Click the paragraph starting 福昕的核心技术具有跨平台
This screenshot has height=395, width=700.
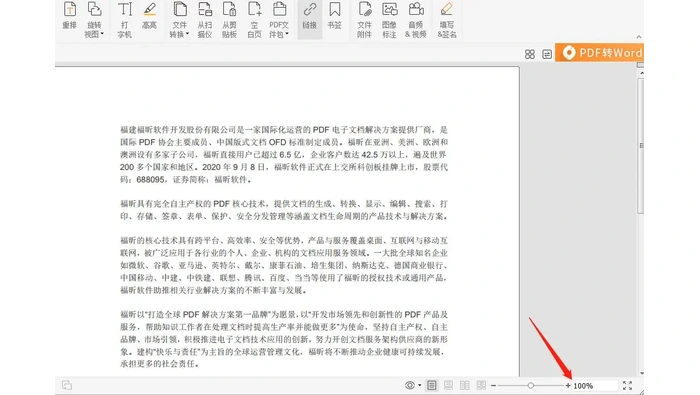284,265
